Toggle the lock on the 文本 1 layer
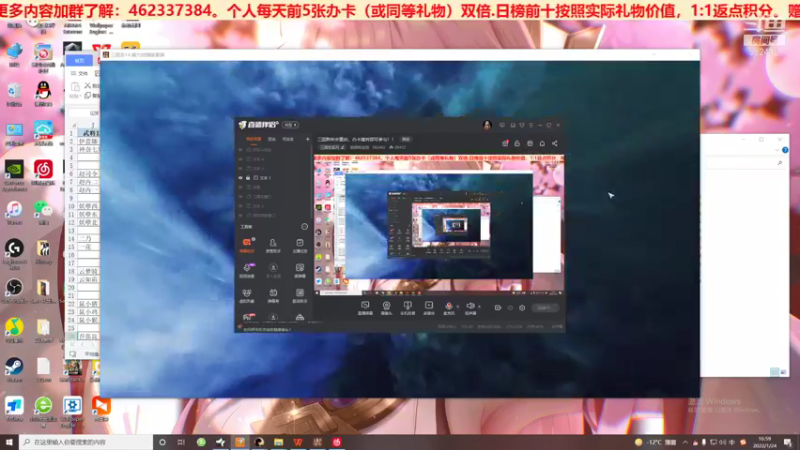Screen dimensions: 800x450 tap(248, 178)
